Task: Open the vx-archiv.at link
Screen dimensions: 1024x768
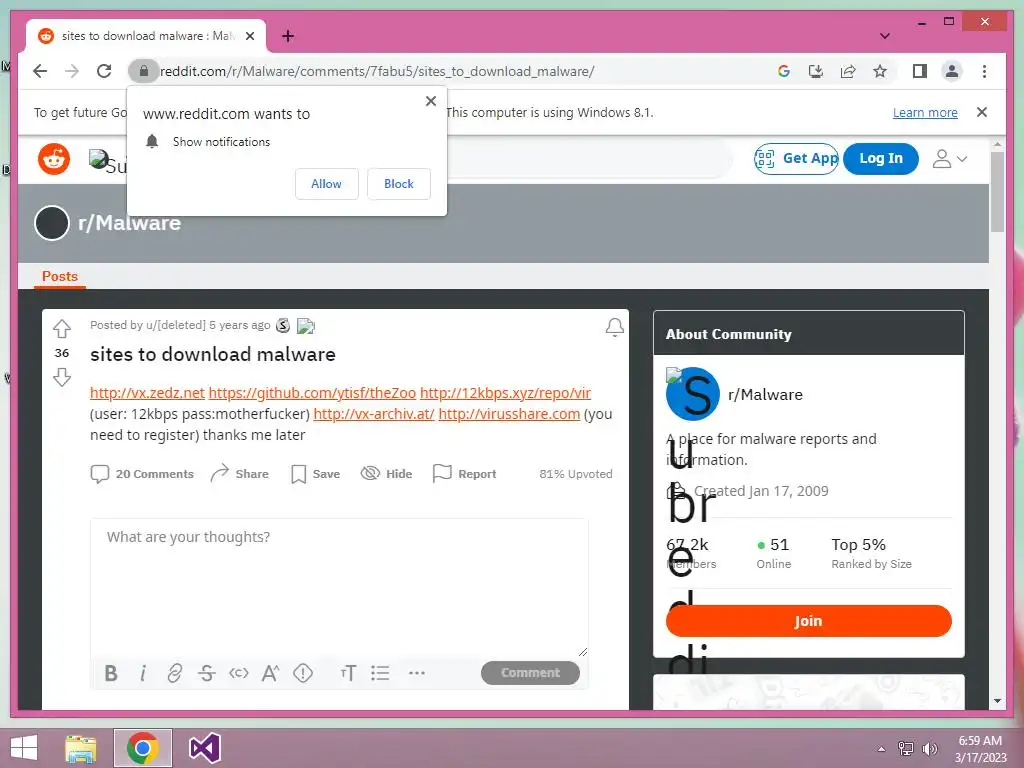Action: point(374,414)
